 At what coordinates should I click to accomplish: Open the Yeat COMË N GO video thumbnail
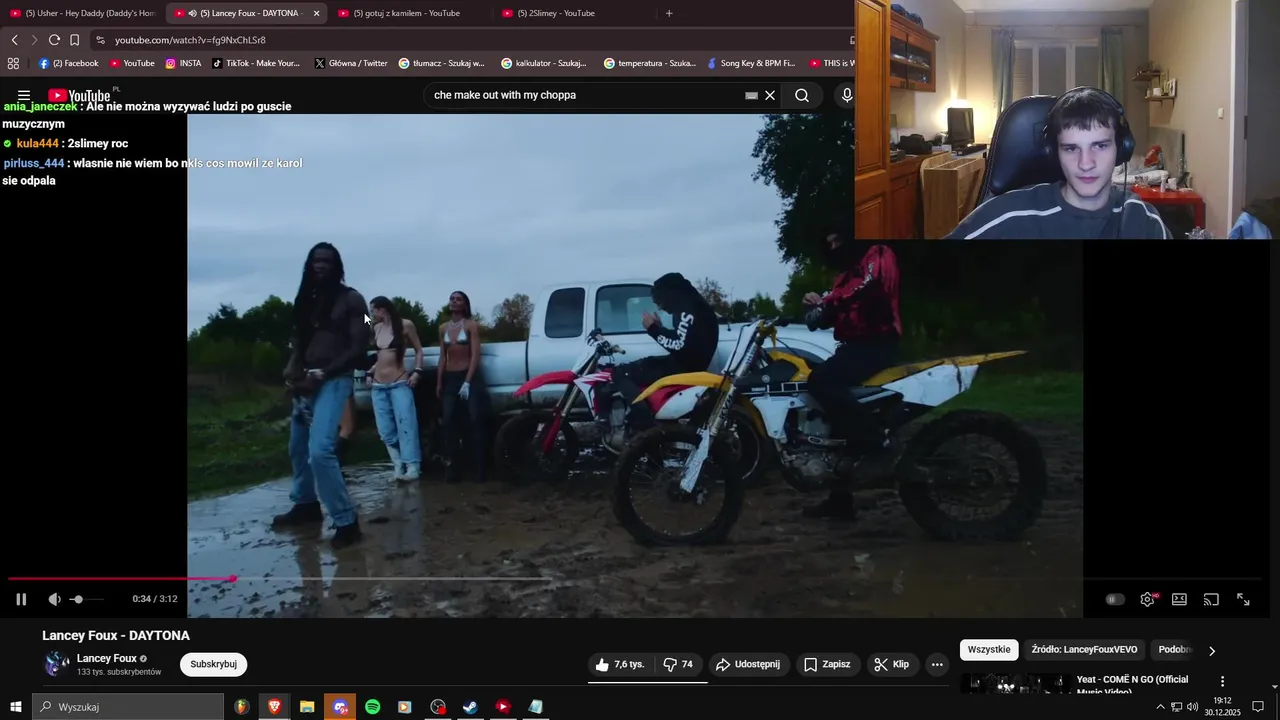(x=1015, y=685)
